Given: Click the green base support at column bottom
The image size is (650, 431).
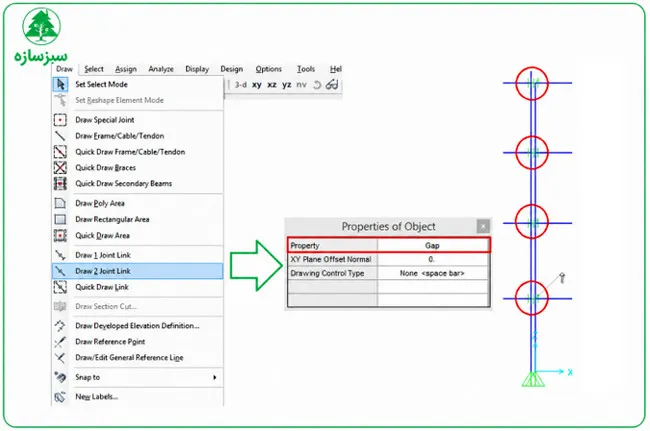Looking at the screenshot, I should (x=533, y=380).
